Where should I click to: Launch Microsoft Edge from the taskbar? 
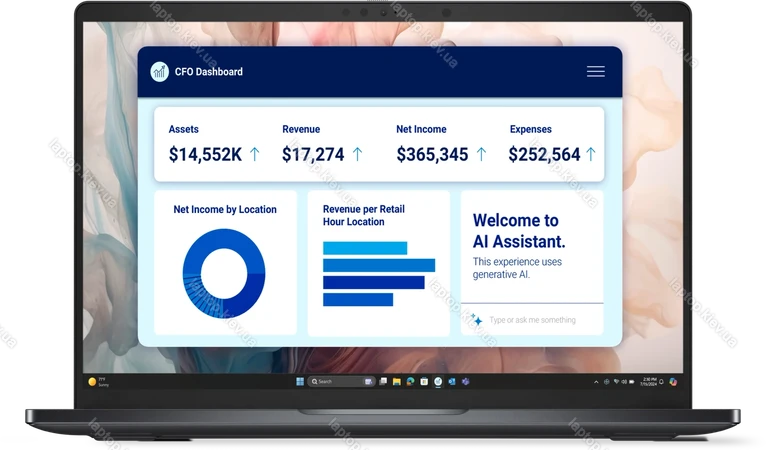(x=411, y=382)
